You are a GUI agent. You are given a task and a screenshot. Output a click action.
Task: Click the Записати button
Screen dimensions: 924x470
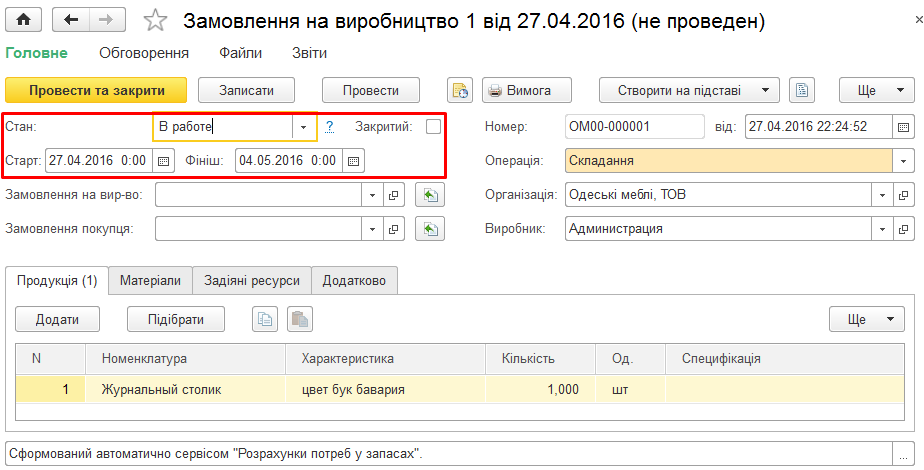click(x=246, y=91)
